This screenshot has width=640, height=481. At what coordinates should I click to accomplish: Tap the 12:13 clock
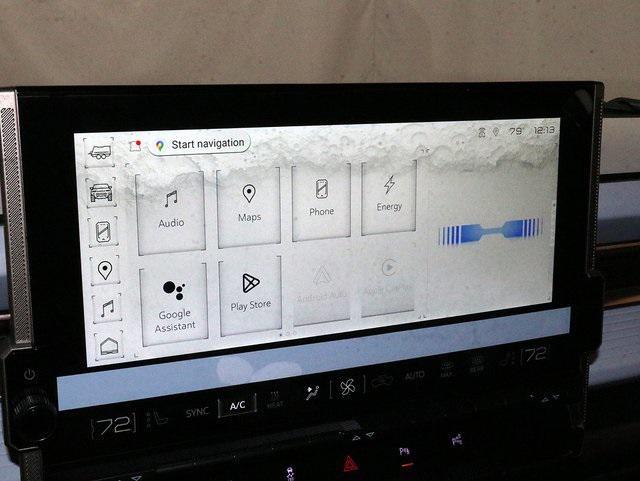(544, 130)
